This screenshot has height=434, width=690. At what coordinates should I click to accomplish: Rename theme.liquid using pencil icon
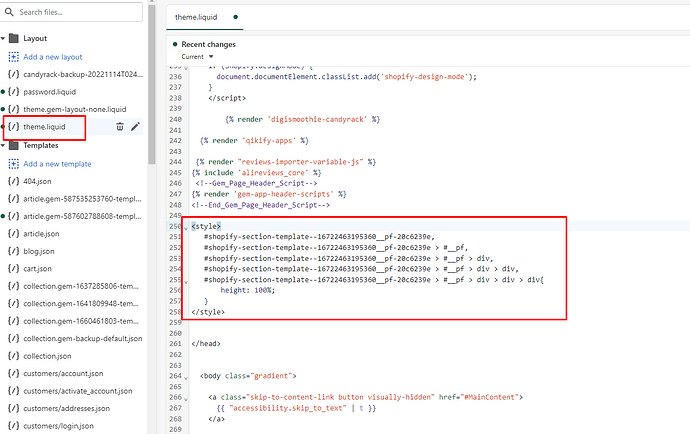136,127
